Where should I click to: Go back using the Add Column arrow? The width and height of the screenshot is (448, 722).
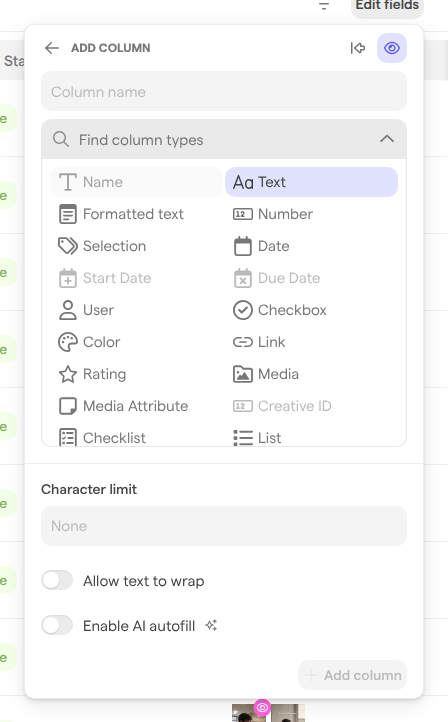tap(52, 48)
